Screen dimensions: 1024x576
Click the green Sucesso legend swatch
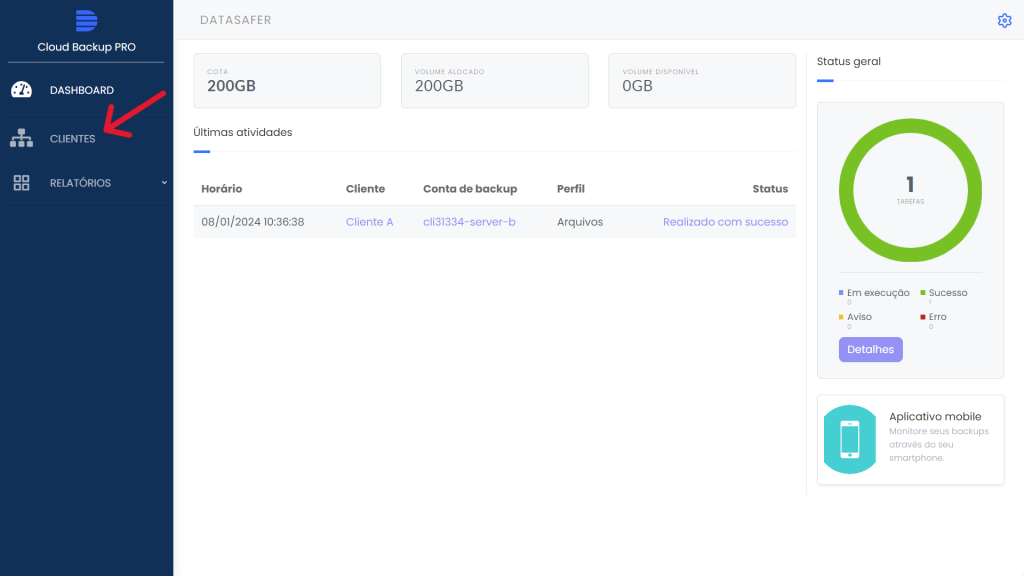[923, 293]
